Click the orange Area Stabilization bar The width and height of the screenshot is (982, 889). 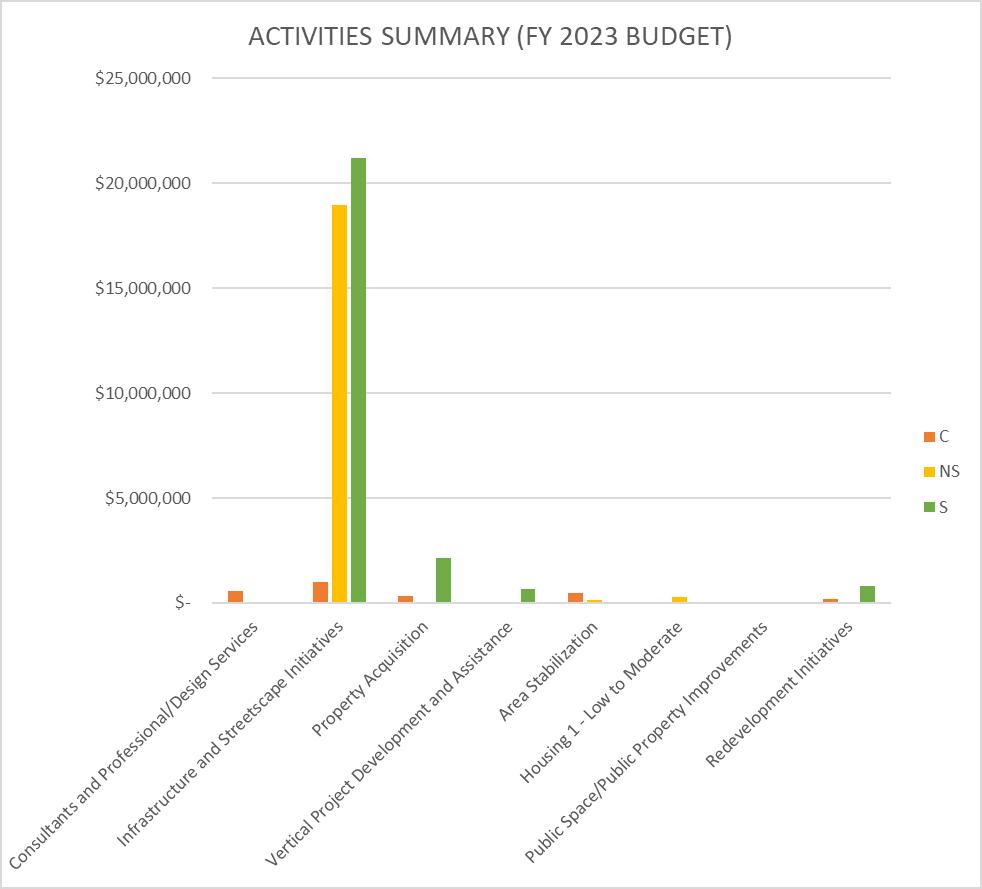(576, 597)
